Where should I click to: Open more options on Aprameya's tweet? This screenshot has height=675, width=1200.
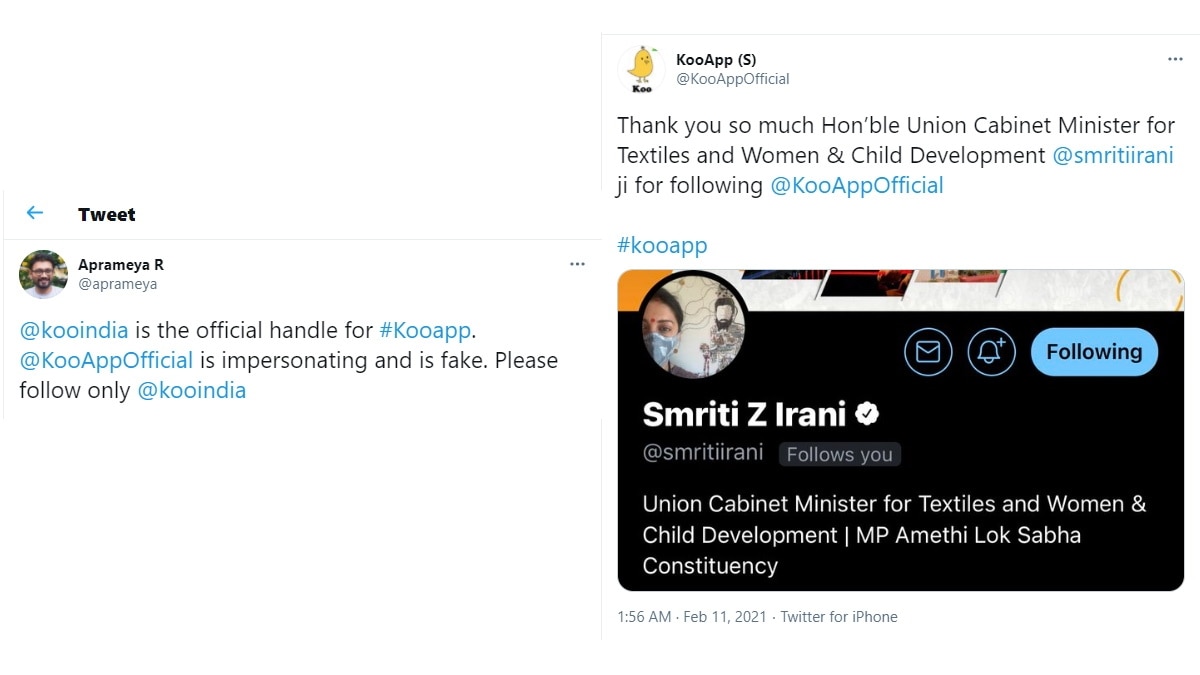[577, 264]
